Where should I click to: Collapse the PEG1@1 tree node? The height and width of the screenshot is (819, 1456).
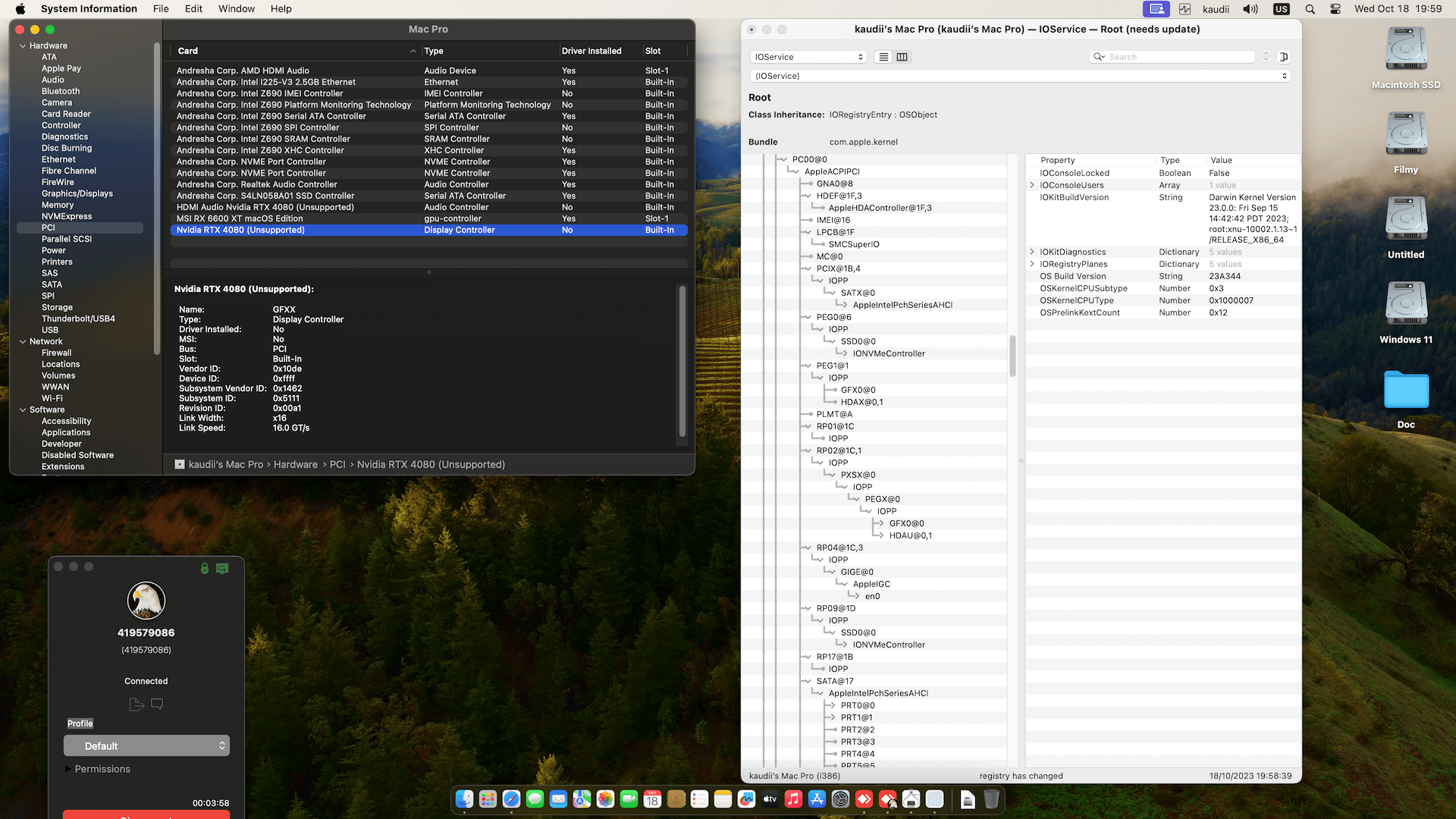807,366
